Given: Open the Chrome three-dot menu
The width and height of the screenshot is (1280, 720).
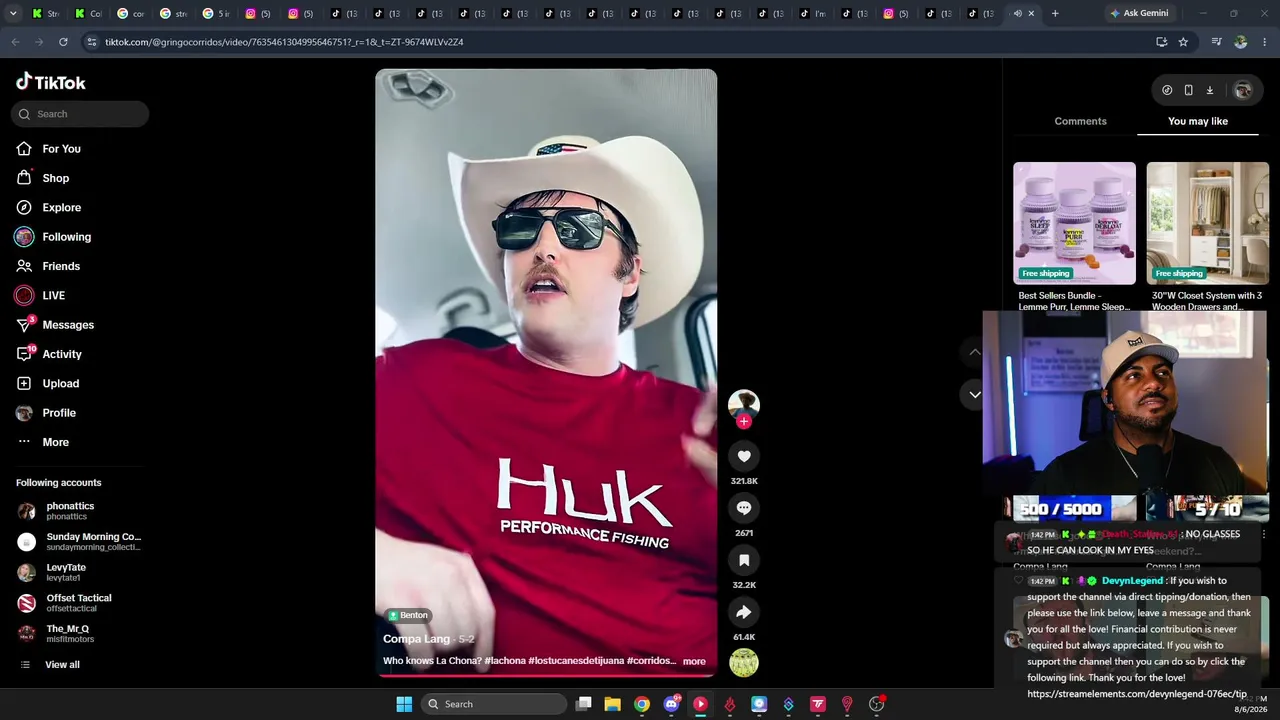Looking at the screenshot, I should [x=1265, y=42].
